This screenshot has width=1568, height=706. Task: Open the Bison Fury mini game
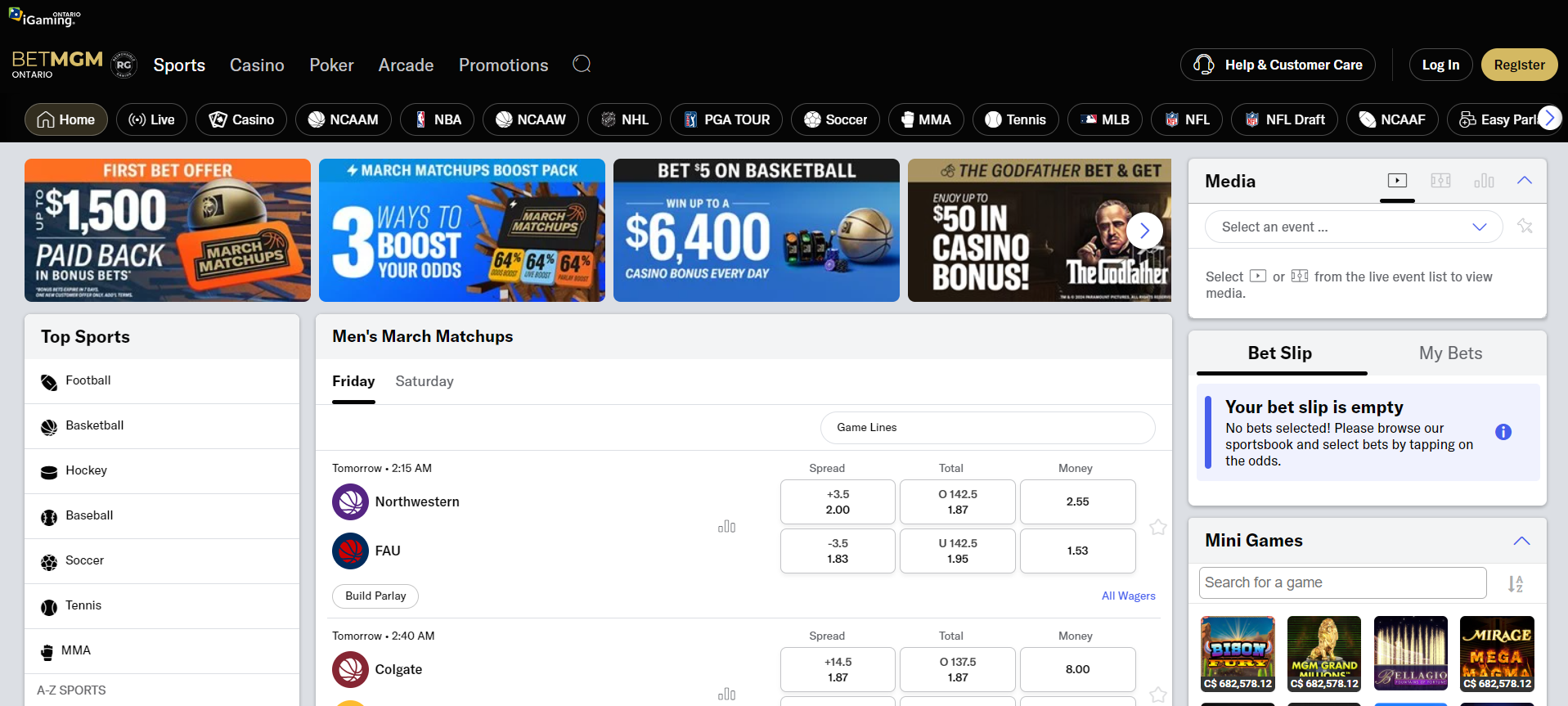pos(1238,654)
